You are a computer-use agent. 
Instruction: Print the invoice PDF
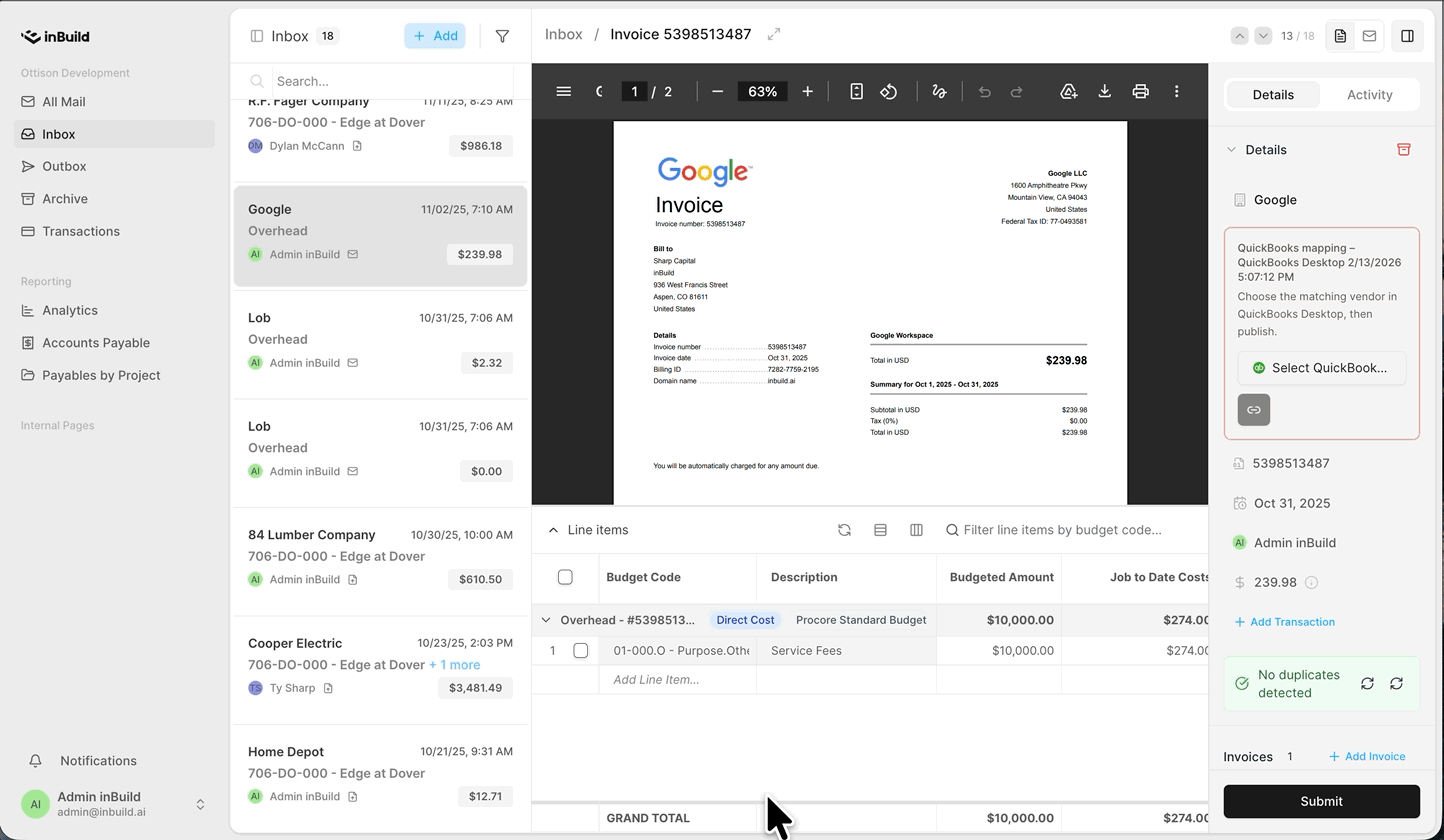click(1141, 91)
